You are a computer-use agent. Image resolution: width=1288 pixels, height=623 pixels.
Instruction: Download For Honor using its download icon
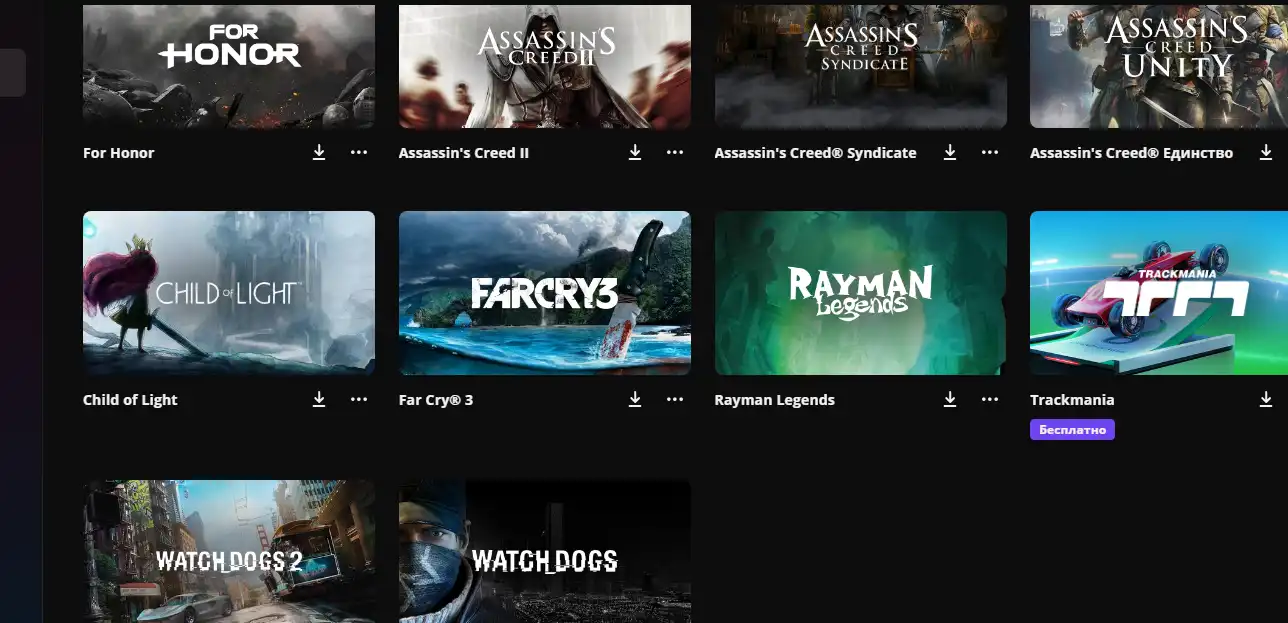[x=319, y=152]
